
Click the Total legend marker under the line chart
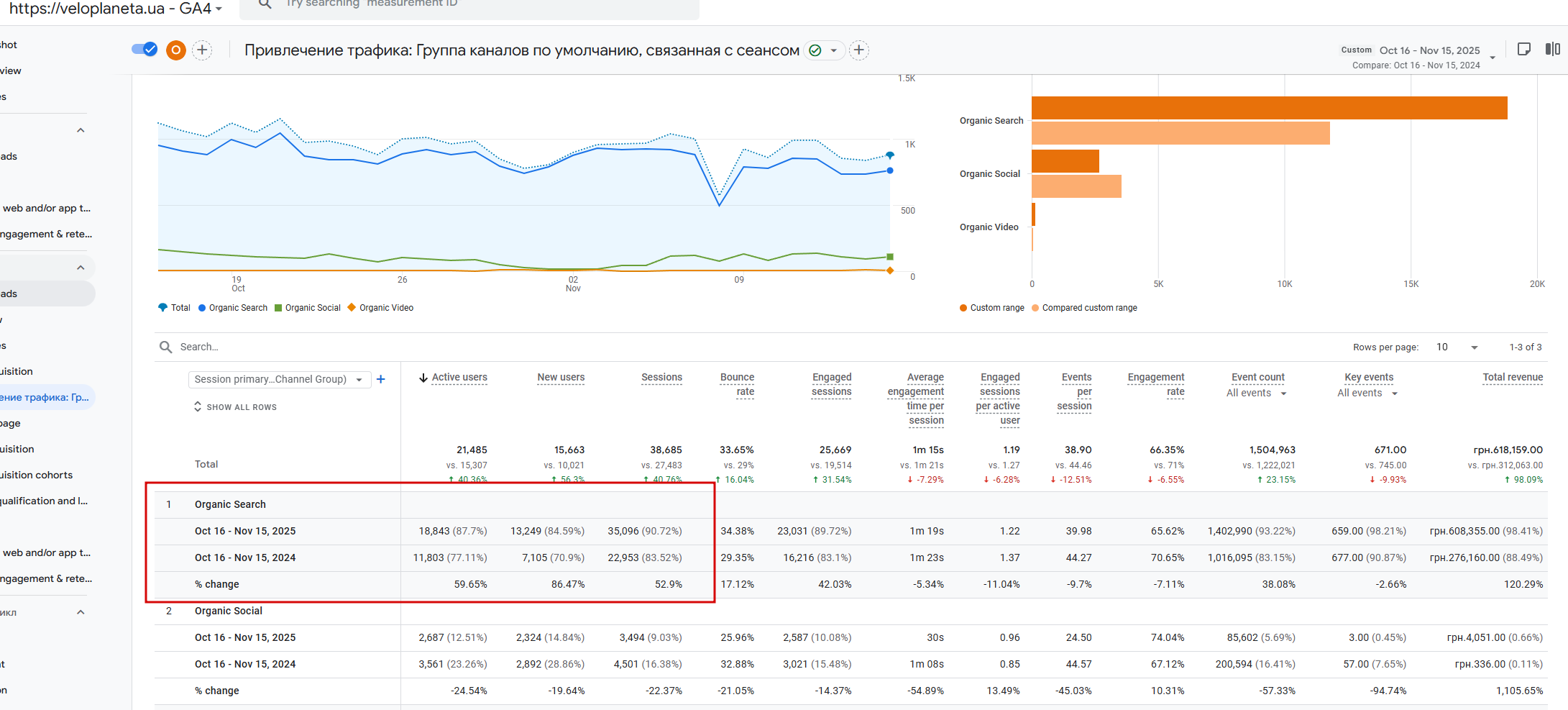[x=162, y=307]
